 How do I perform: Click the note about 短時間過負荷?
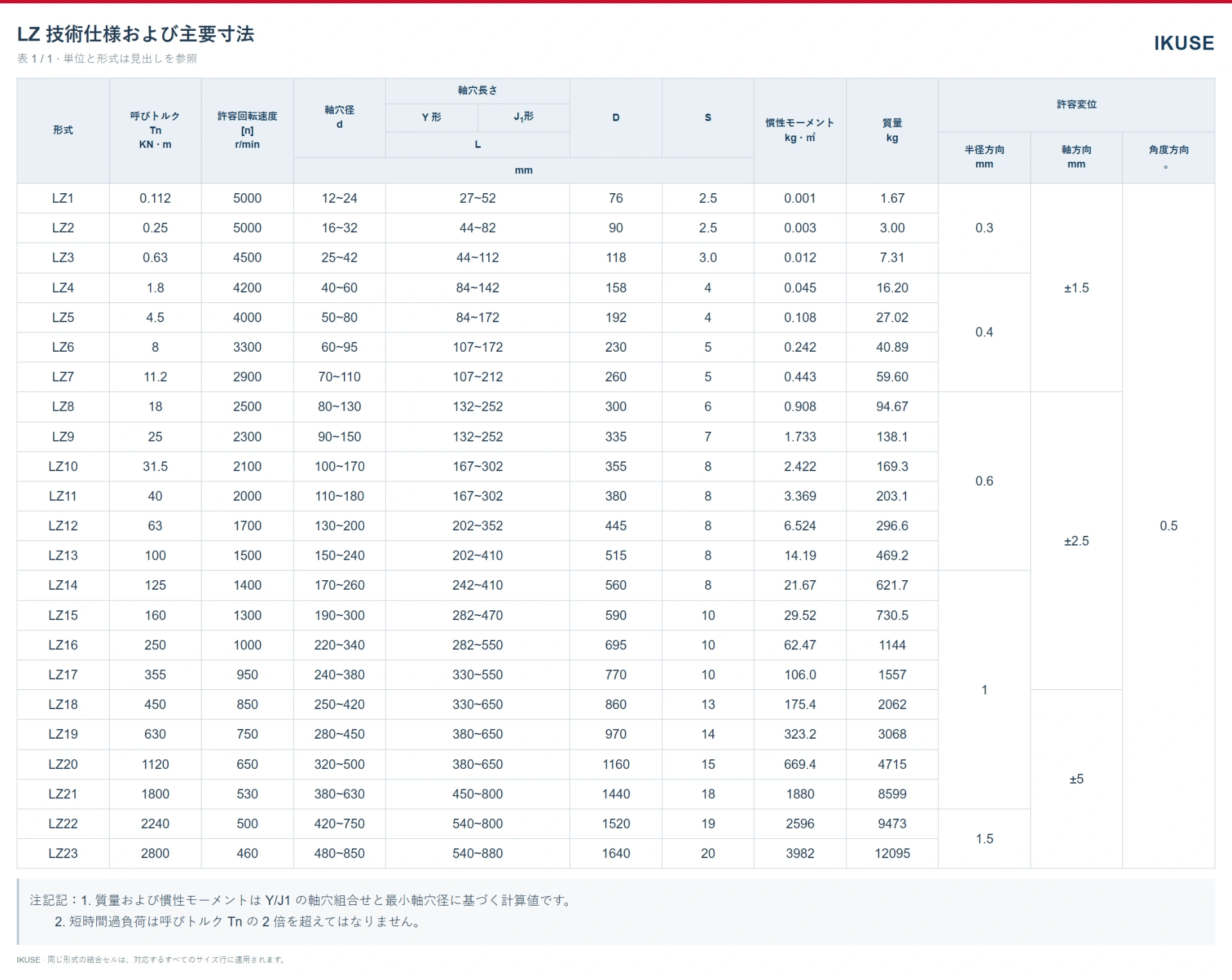(x=238, y=922)
